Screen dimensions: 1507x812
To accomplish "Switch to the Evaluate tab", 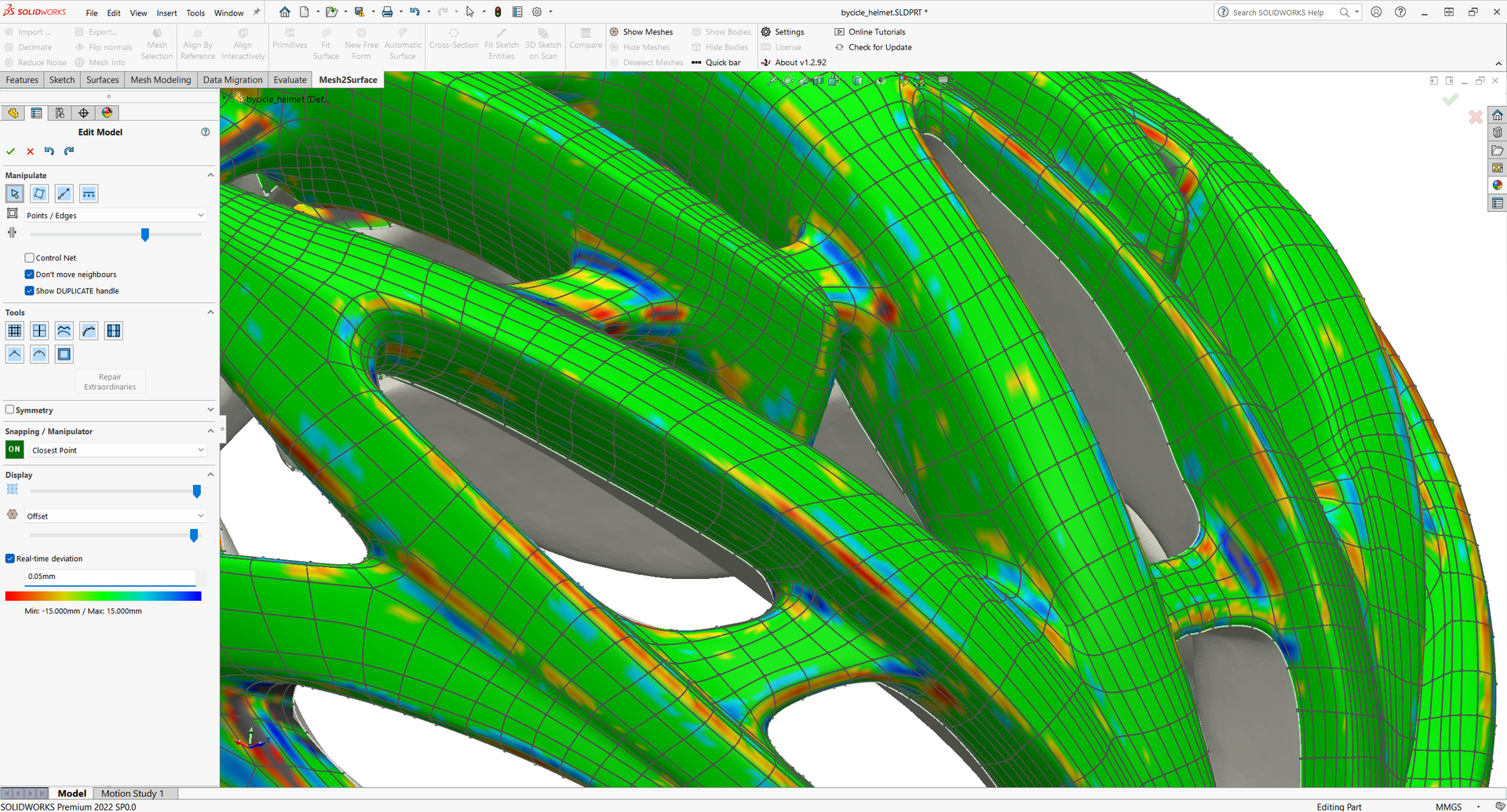I will 290,80.
